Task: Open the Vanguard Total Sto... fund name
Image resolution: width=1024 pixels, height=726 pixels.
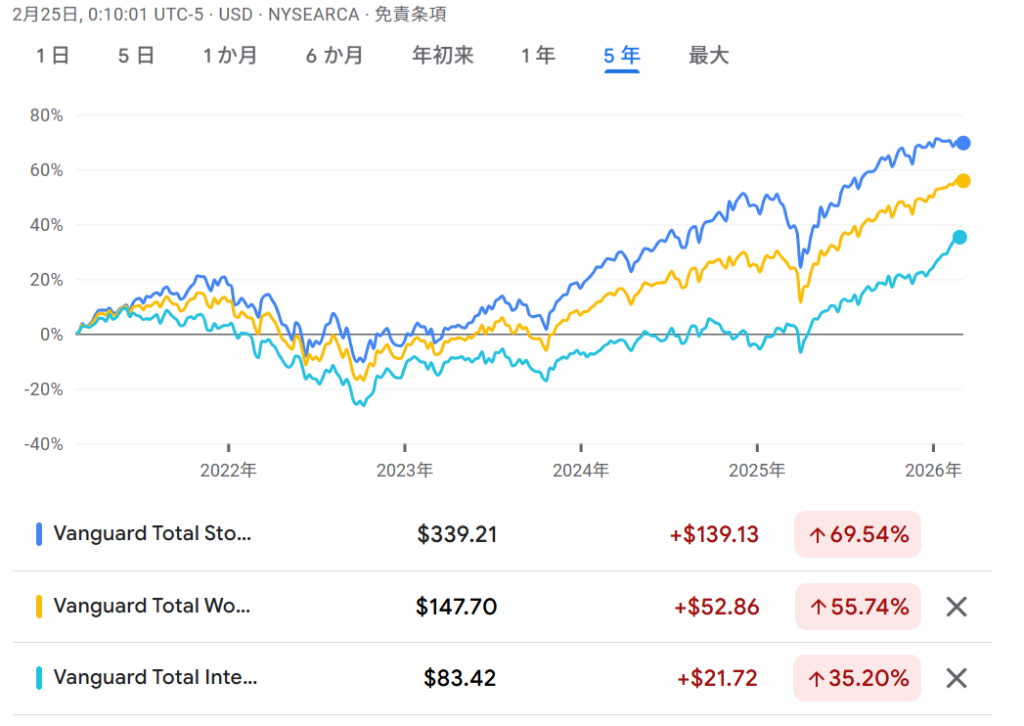Action: click(x=152, y=534)
